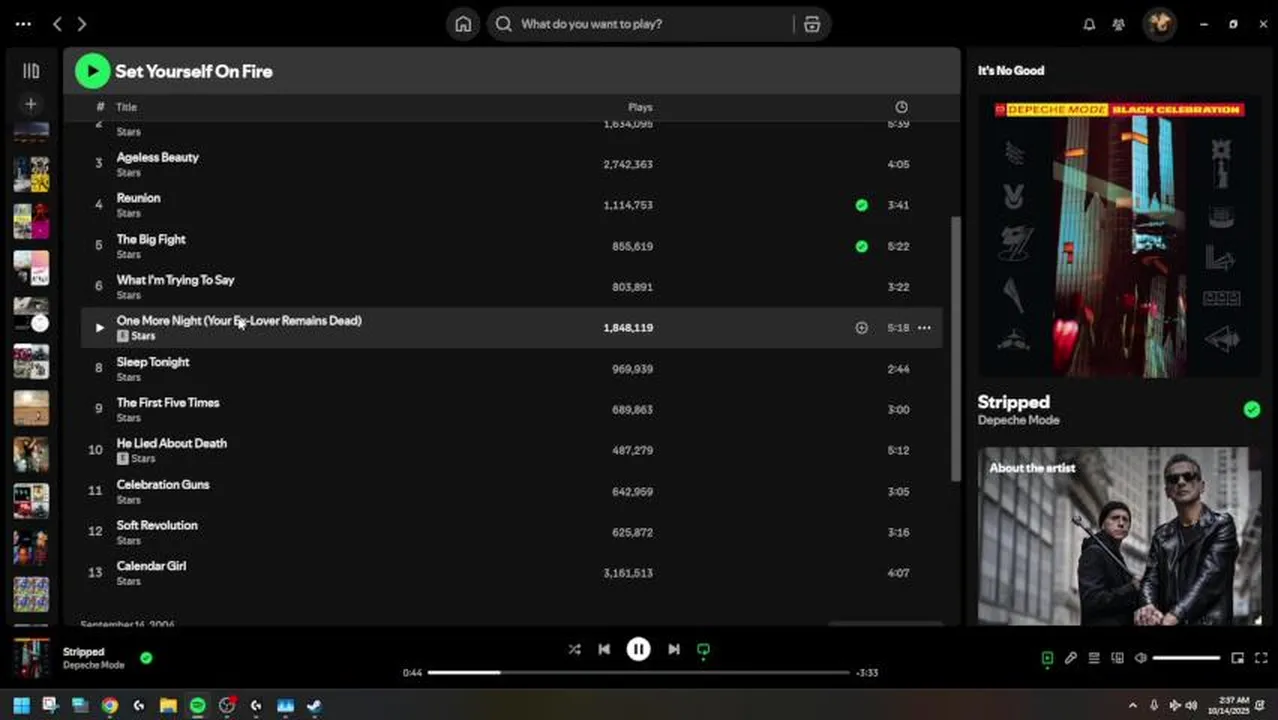Show hidden system tray icons
1278x720 pixels.
pos(1132,705)
